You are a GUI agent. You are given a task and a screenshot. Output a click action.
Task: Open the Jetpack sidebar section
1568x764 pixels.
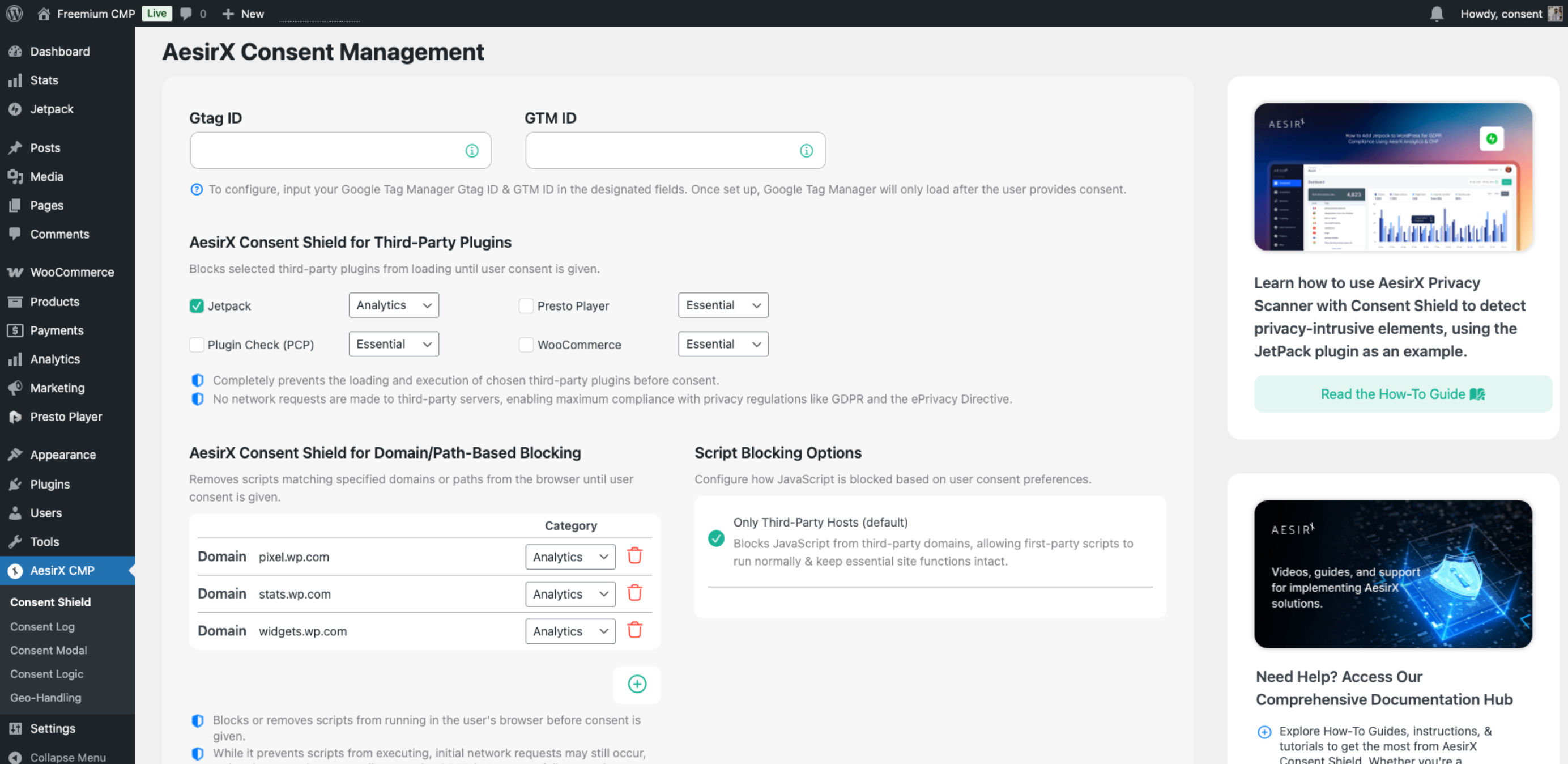tap(52, 108)
